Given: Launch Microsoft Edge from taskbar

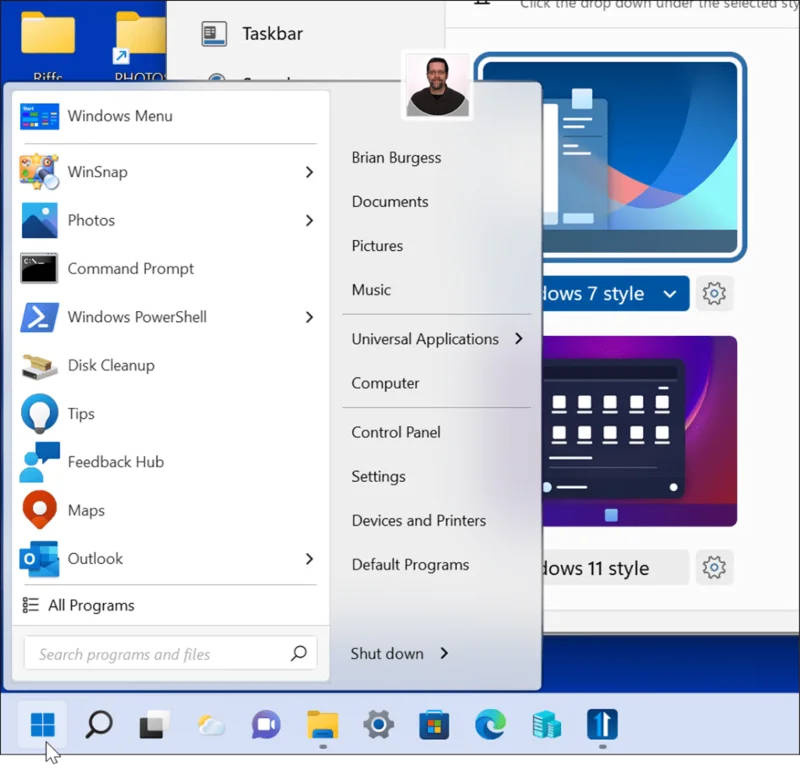Looking at the screenshot, I should (x=490, y=724).
